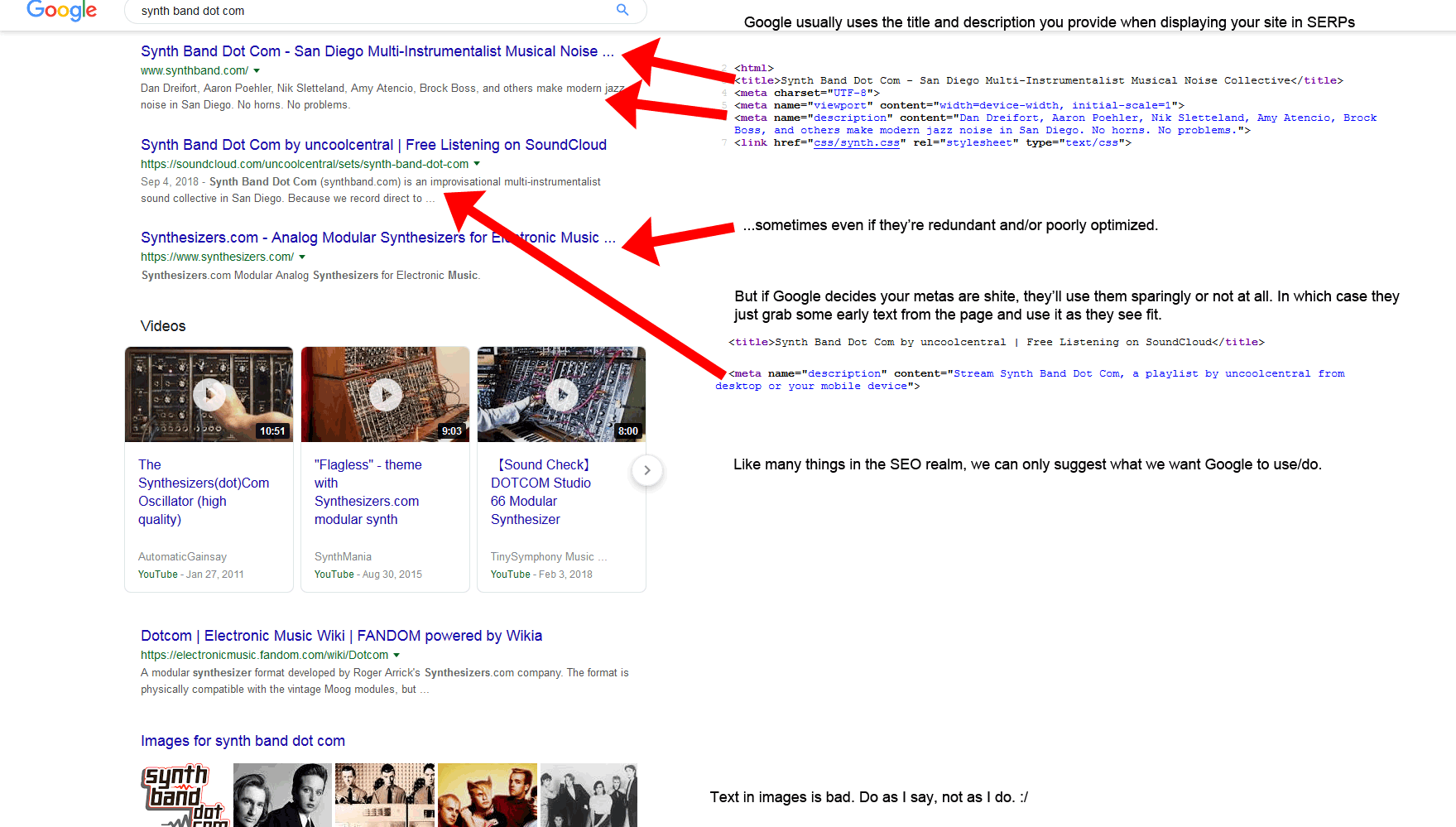This screenshot has height=827, width=1456.
Task: Expand the dropdown arrow beside soundcloud.com URL
Action: click(477, 164)
